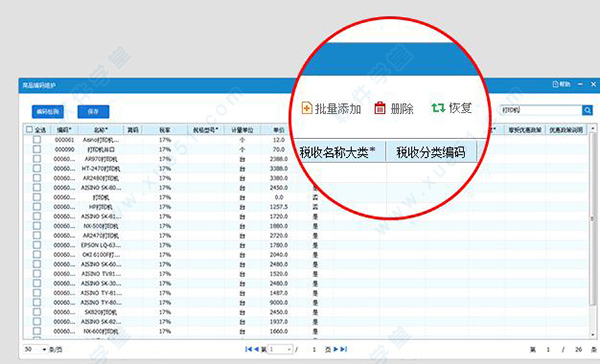Image resolution: width=600 pixels, height=364 pixels.
Task: Jump to the last page
Action: (x=344, y=349)
